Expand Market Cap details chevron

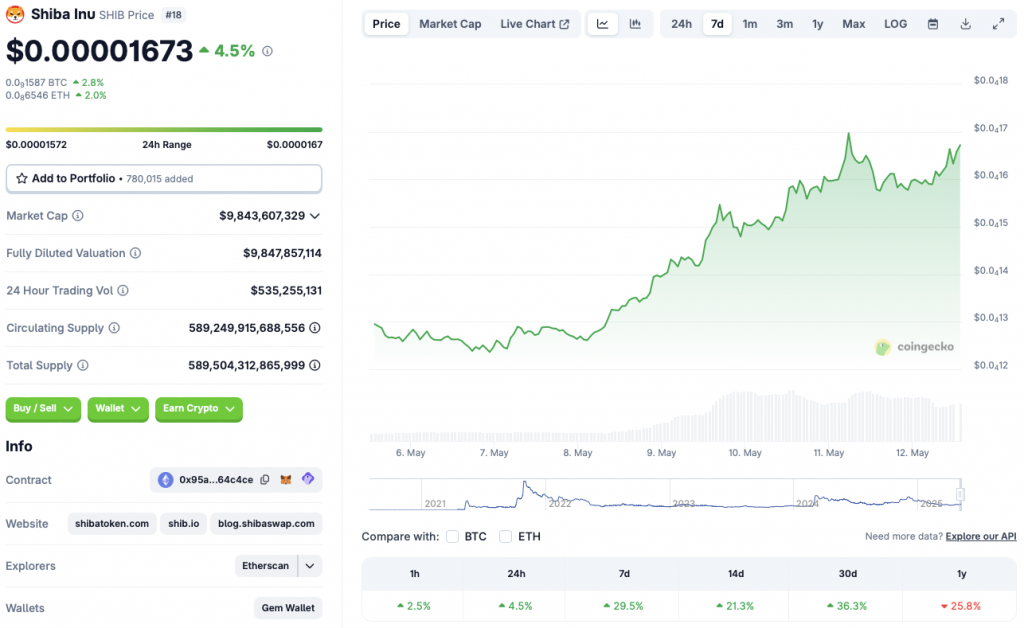(315, 216)
